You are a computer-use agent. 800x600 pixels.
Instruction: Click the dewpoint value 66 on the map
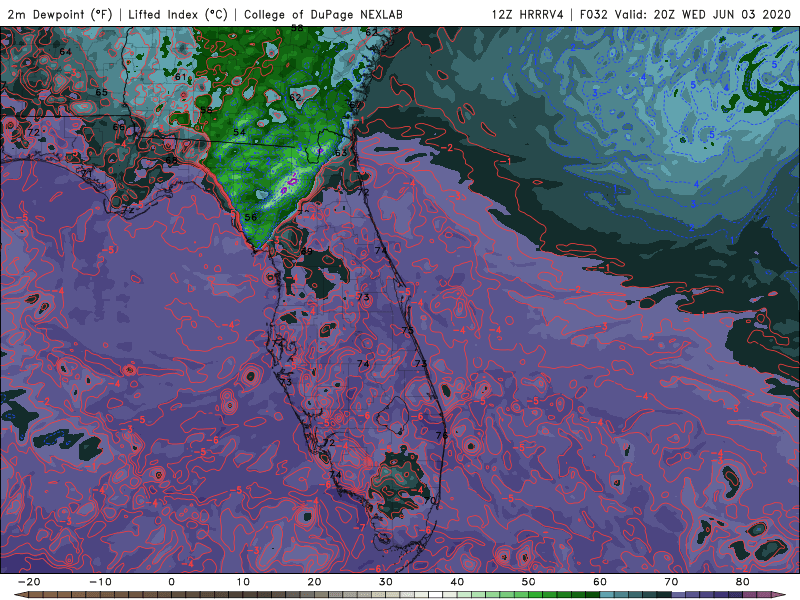tap(119, 127)
